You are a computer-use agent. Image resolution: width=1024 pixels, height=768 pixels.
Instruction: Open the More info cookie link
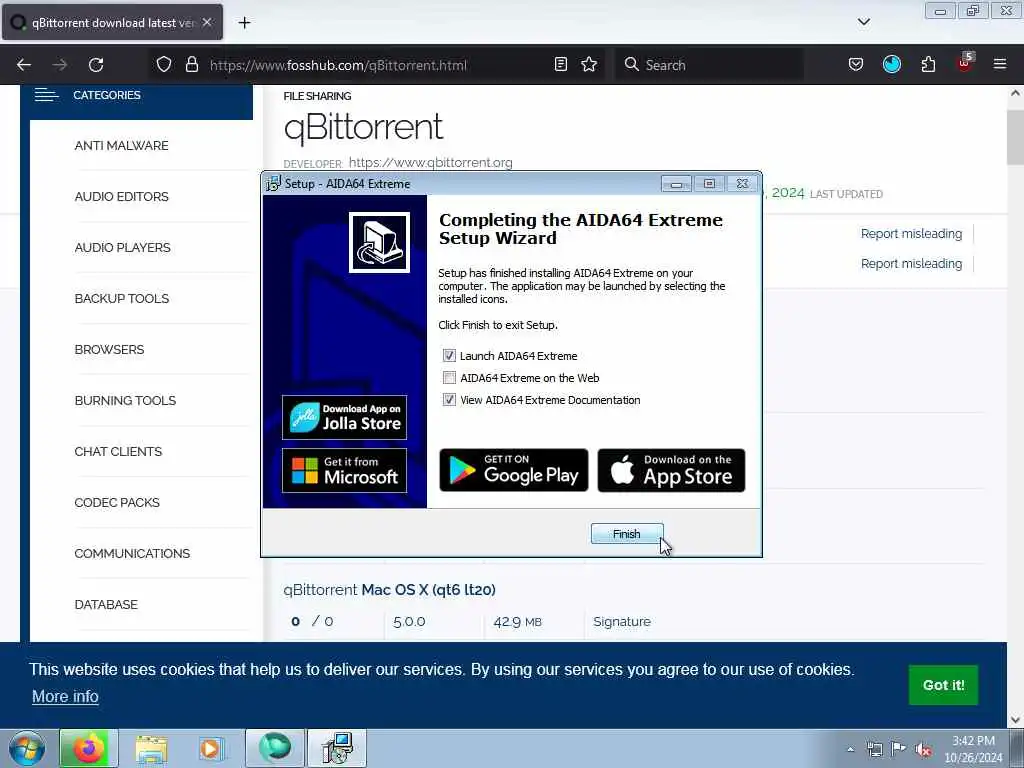(x=65, y=696)
